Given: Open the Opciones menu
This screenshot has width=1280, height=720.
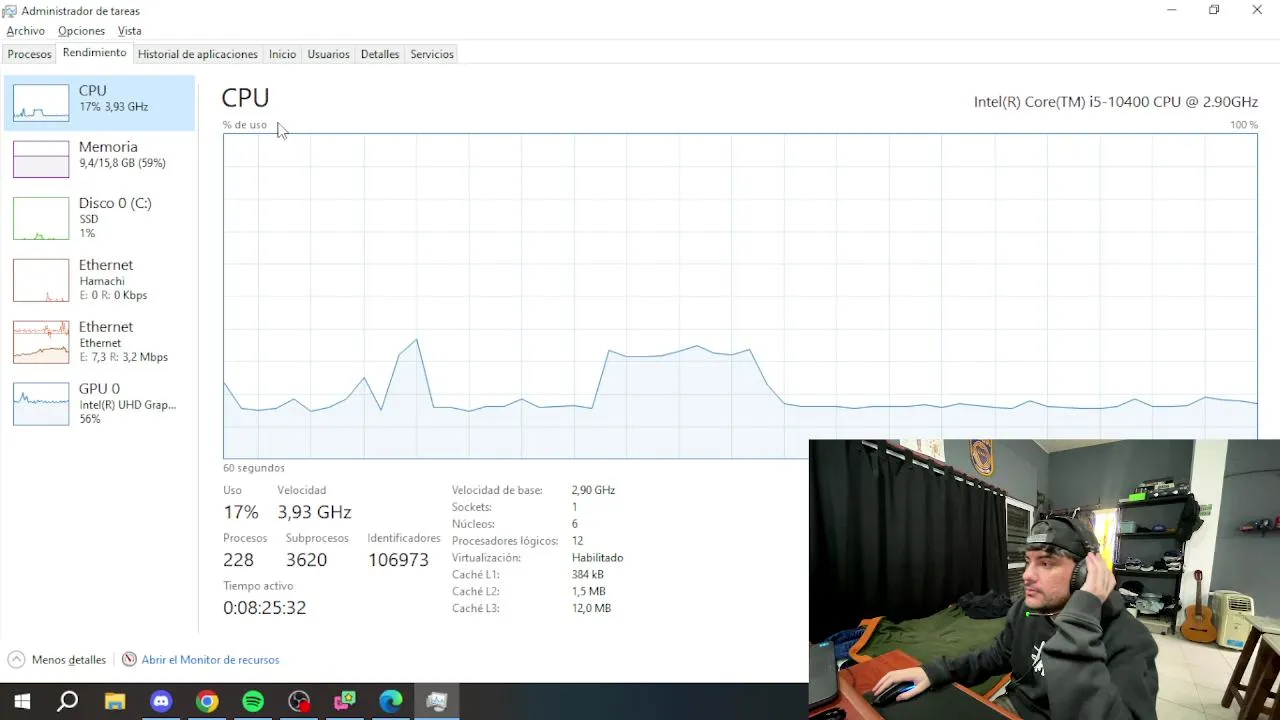Looking at the screenshot, I should pos(81,31).
